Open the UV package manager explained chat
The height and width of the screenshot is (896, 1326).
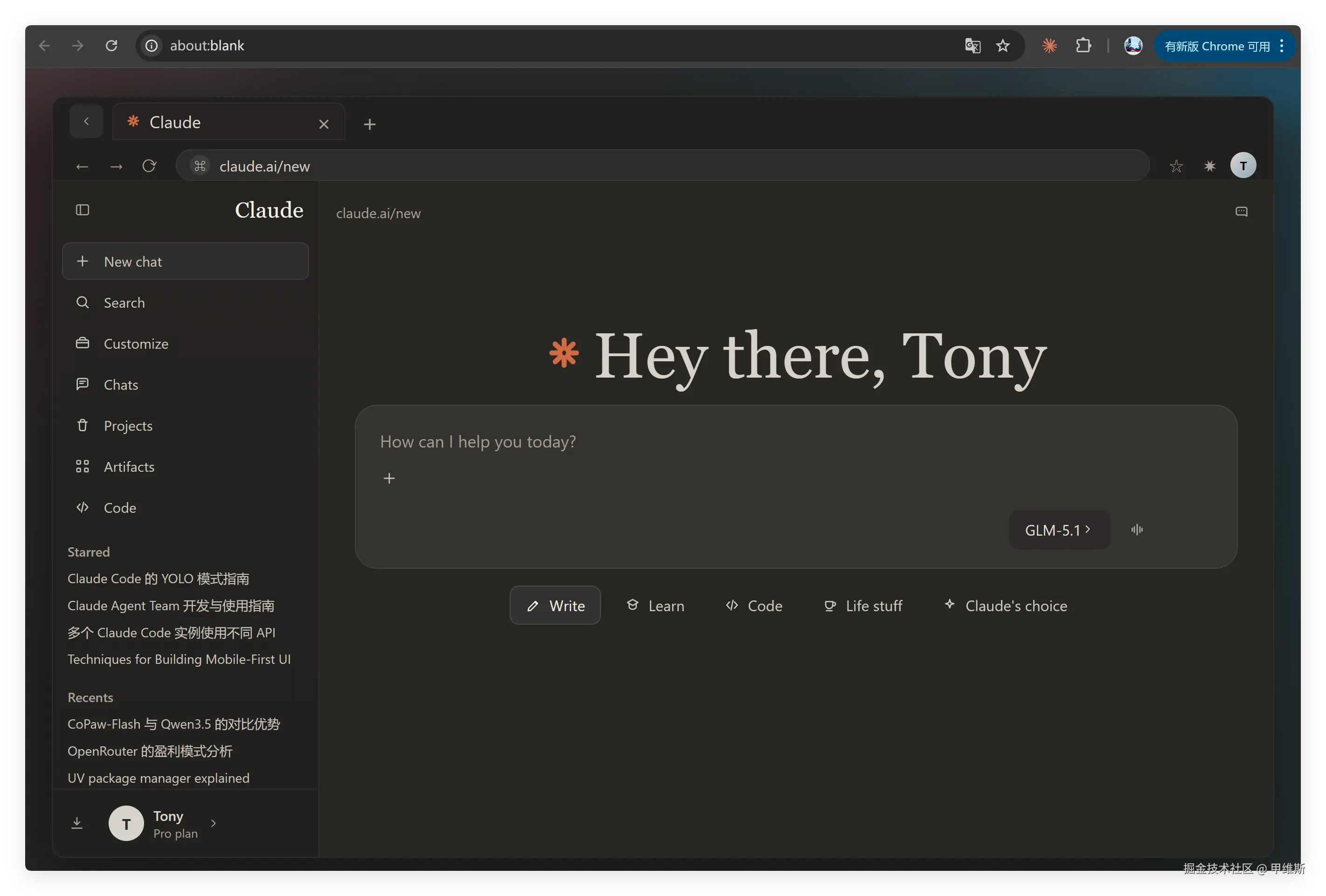coord(159,778)
